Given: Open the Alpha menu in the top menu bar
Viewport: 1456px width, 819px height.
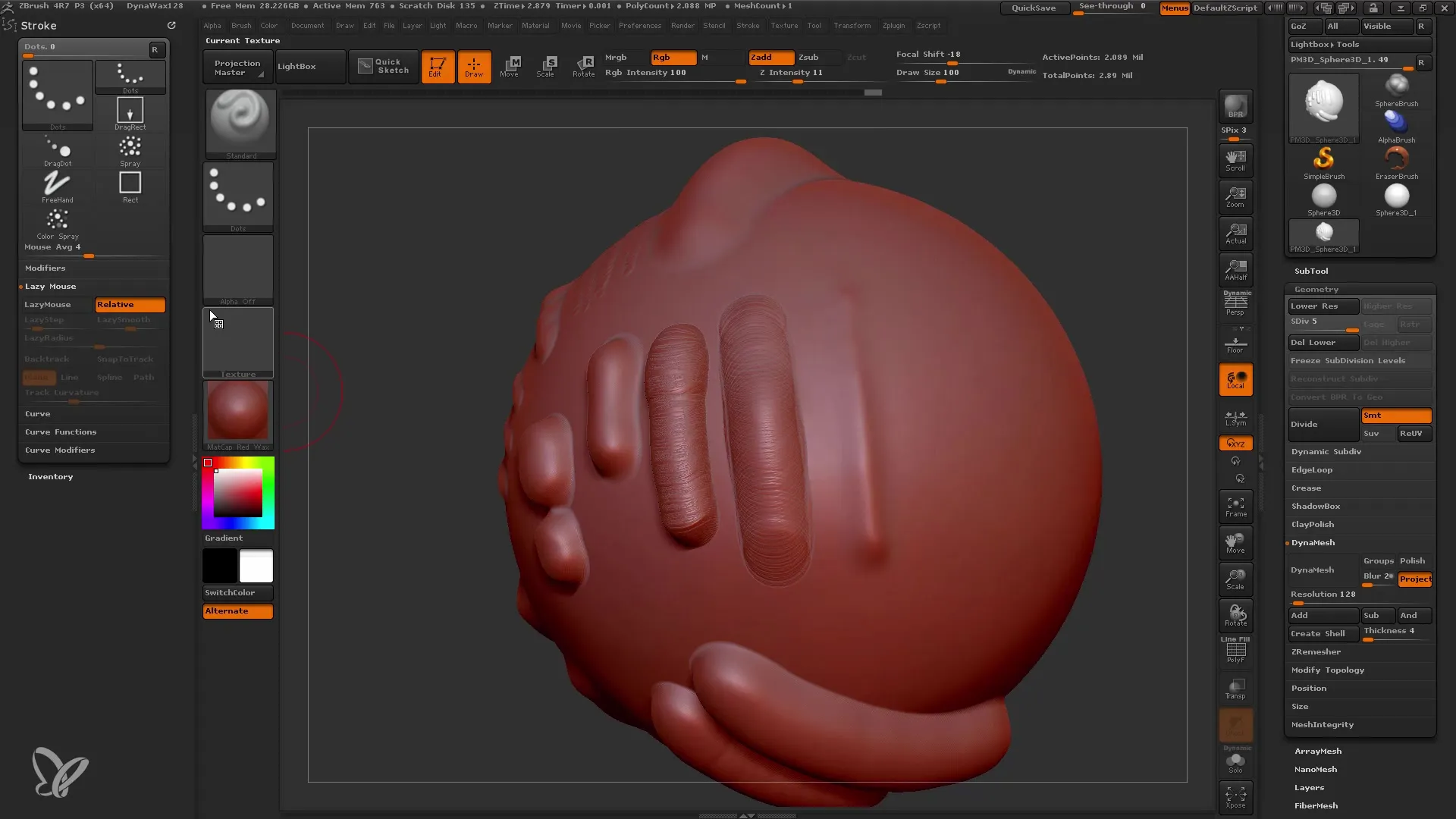Looking at the screenshot, I should pyautogui.click(x=214, y=25).
